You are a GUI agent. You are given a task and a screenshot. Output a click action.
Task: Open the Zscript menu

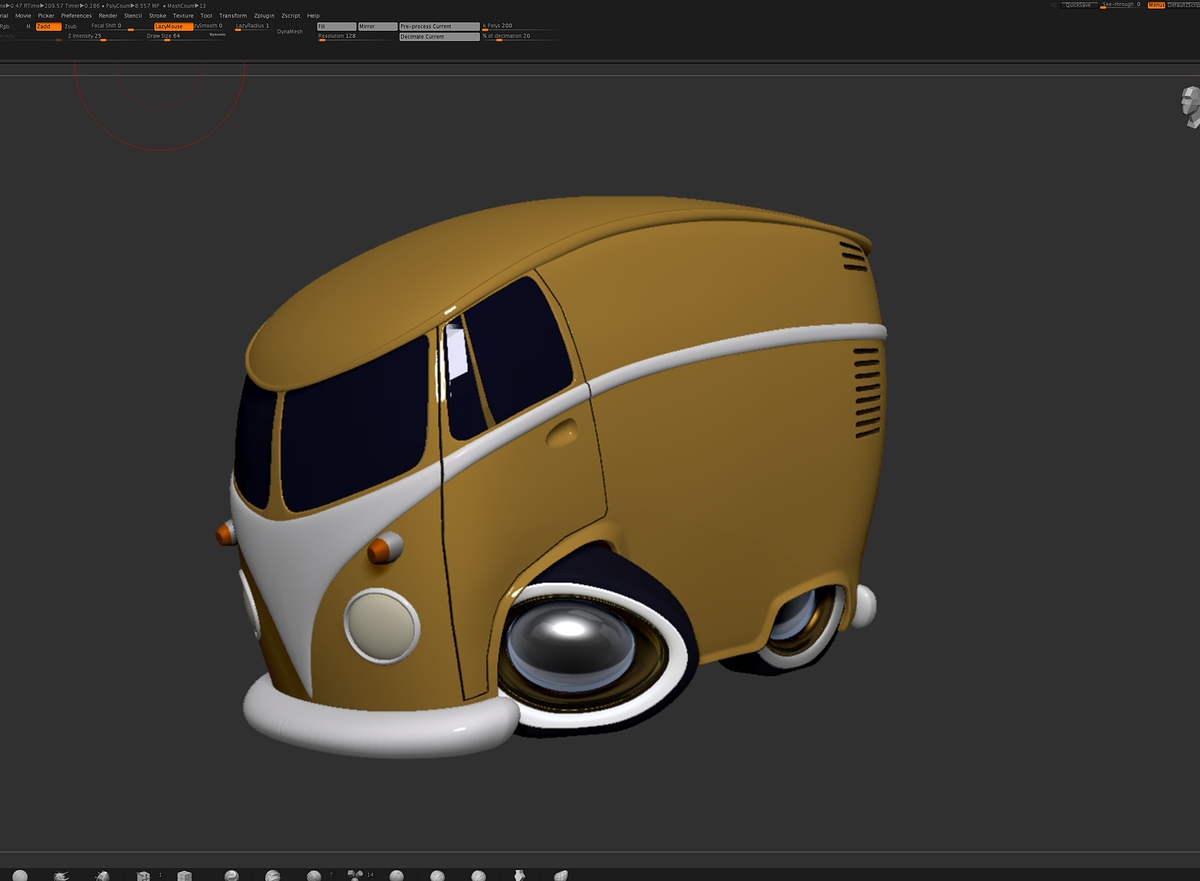291,16
